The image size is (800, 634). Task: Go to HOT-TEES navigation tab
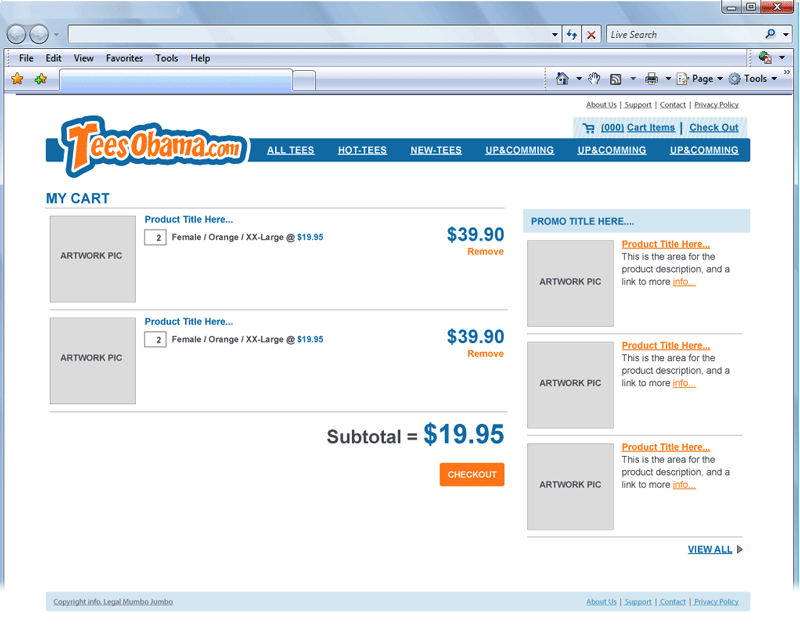(x=362, y=150)
